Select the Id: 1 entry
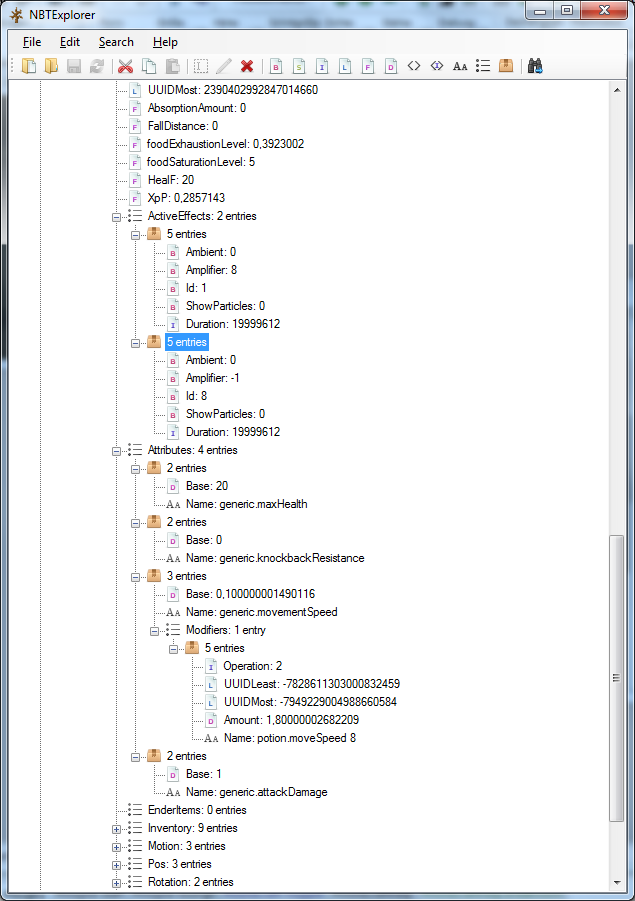Image resolution: width=635 pixels, height=901 pixels. (196, 288)
